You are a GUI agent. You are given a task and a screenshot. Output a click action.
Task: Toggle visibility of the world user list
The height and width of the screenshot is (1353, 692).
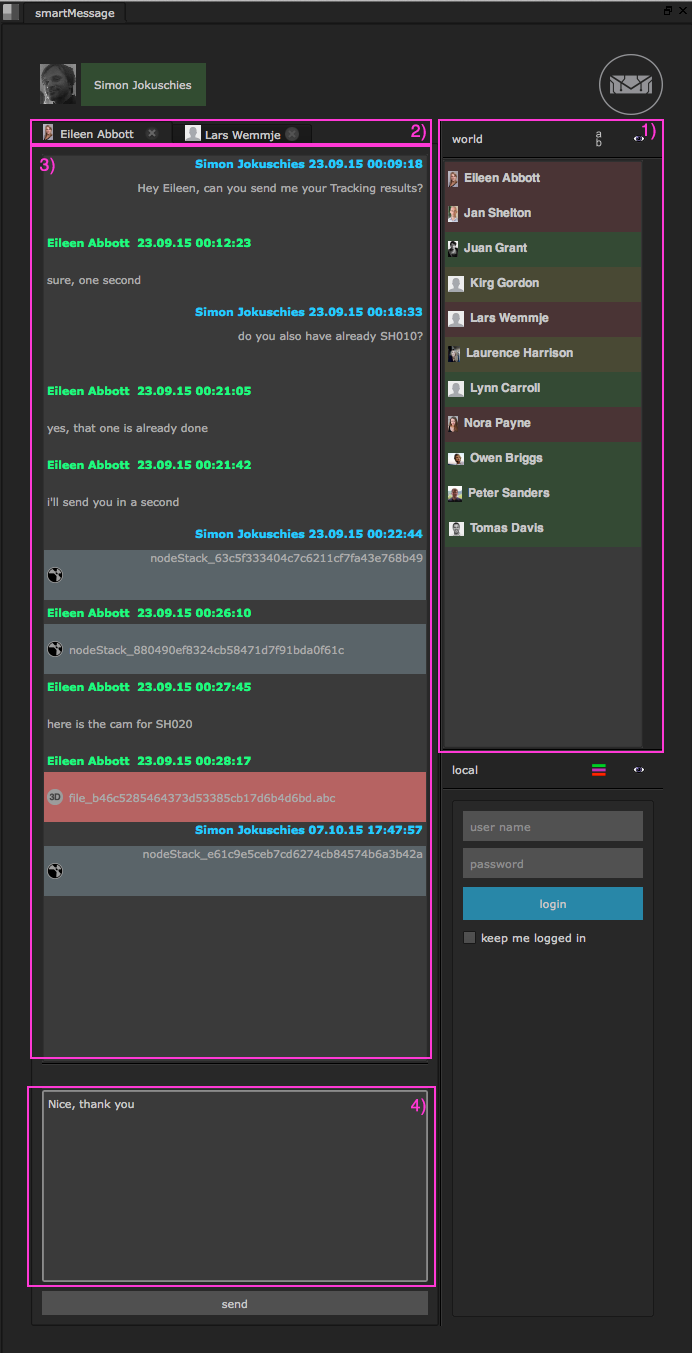(x=639, y=139)
